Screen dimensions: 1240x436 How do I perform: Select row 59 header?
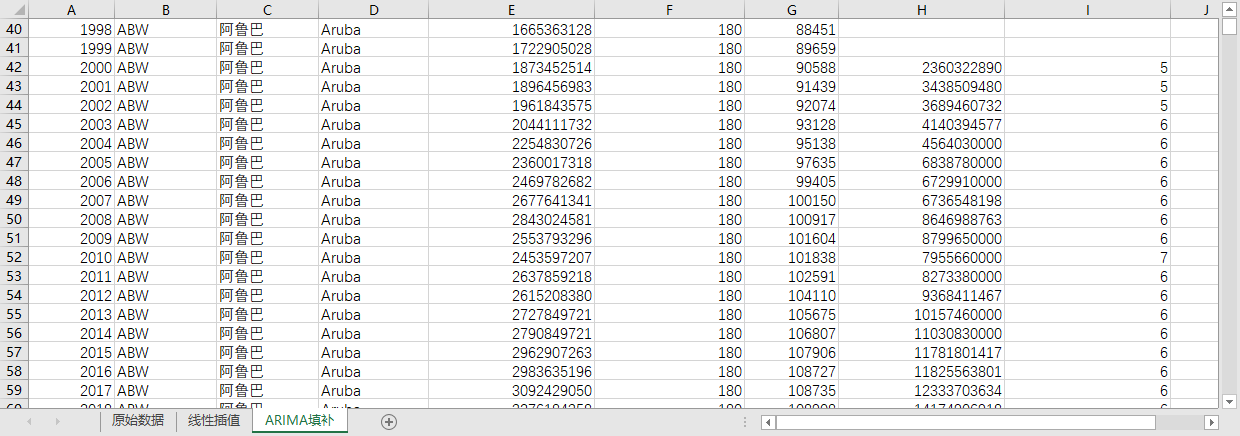[x=14, y=391]
